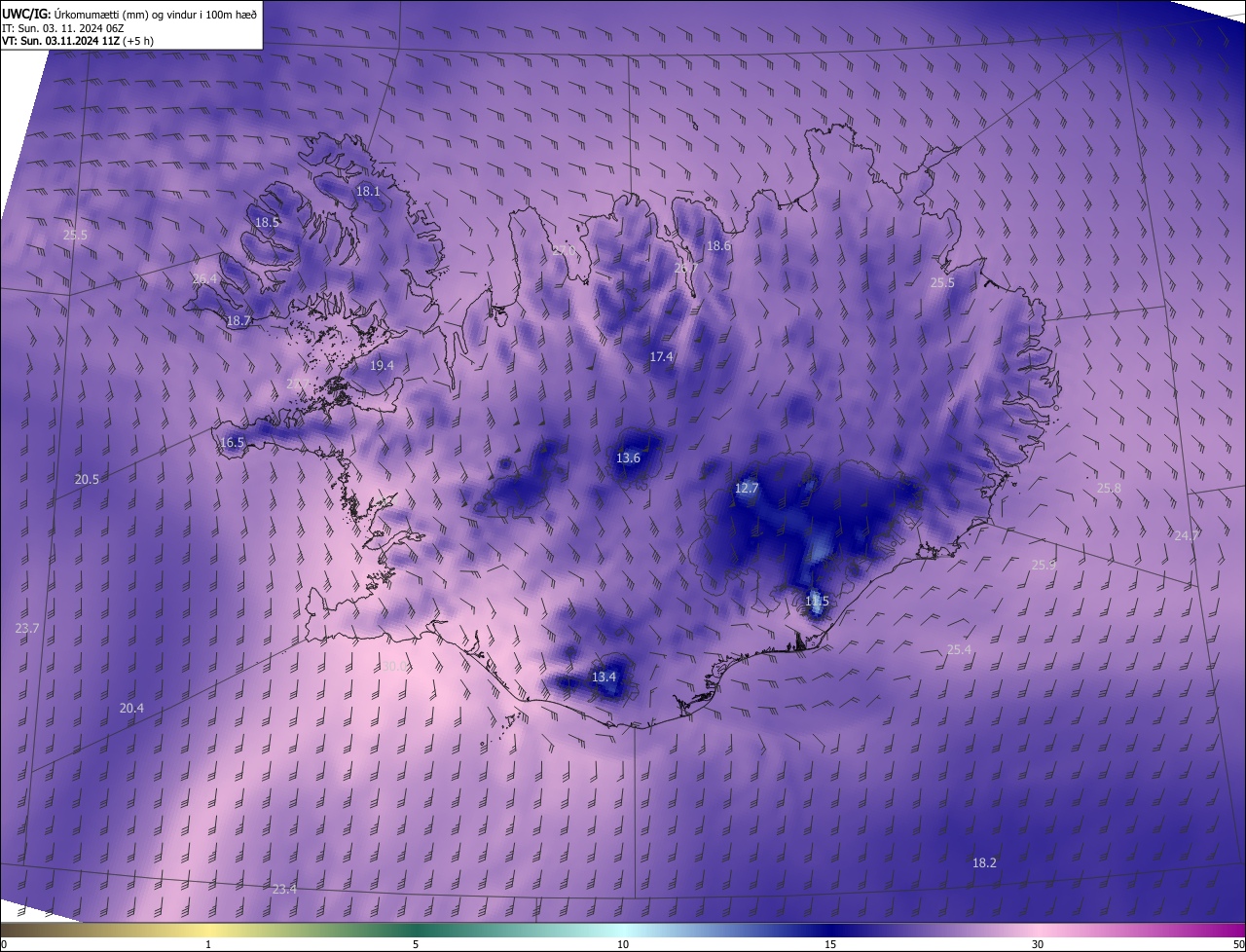Click the colour scale tick label 5
Image resolution: width=1246 pixels, height=952 pixels.
click(416, 944)
